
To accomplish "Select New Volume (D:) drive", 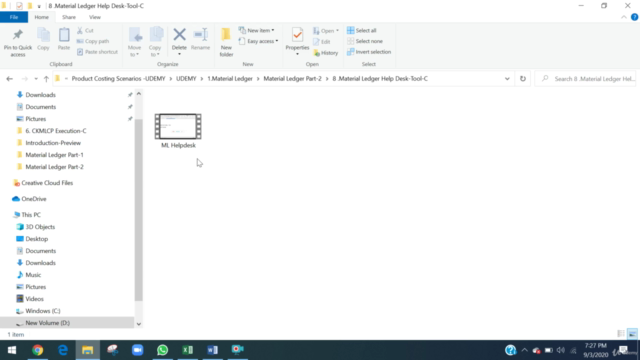I will pos(67,323).
